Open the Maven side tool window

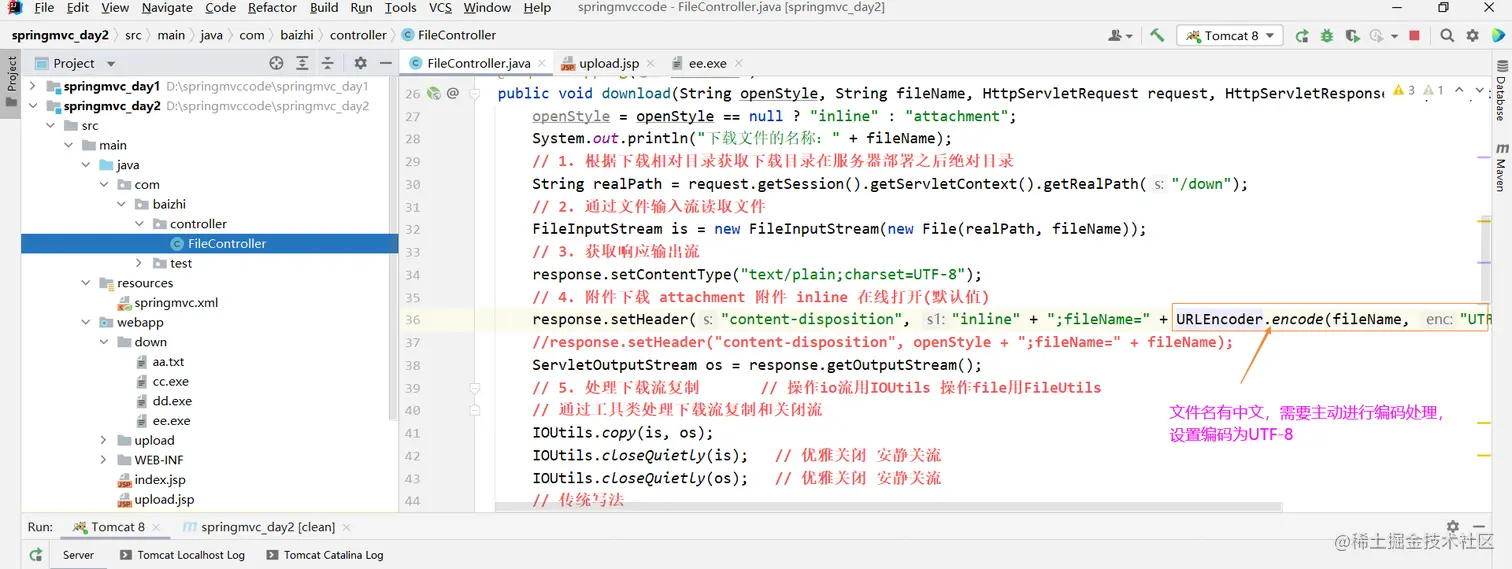click(x=1501, y=168)
